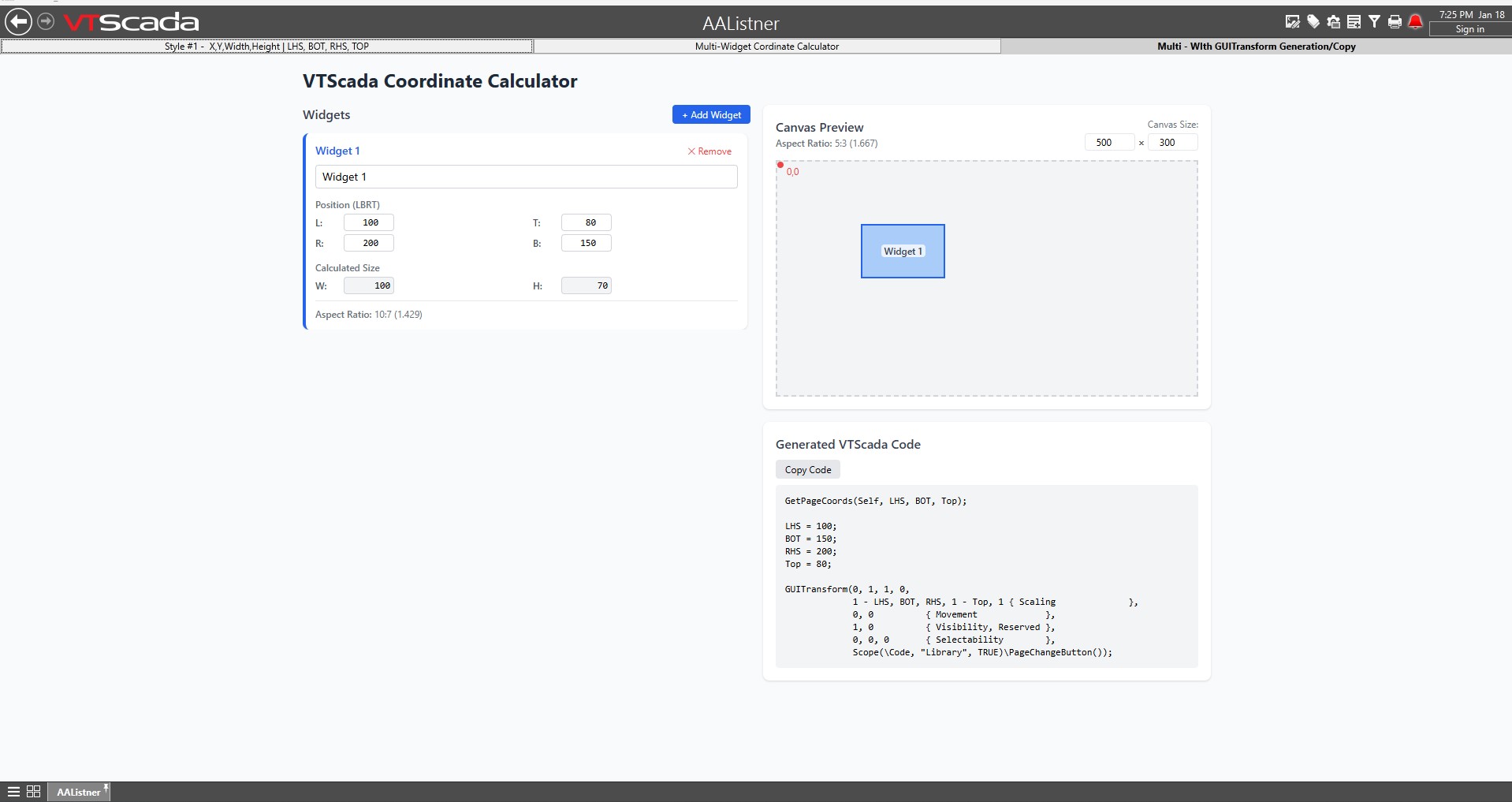Click the Widget 1 name field

[526, 177]
